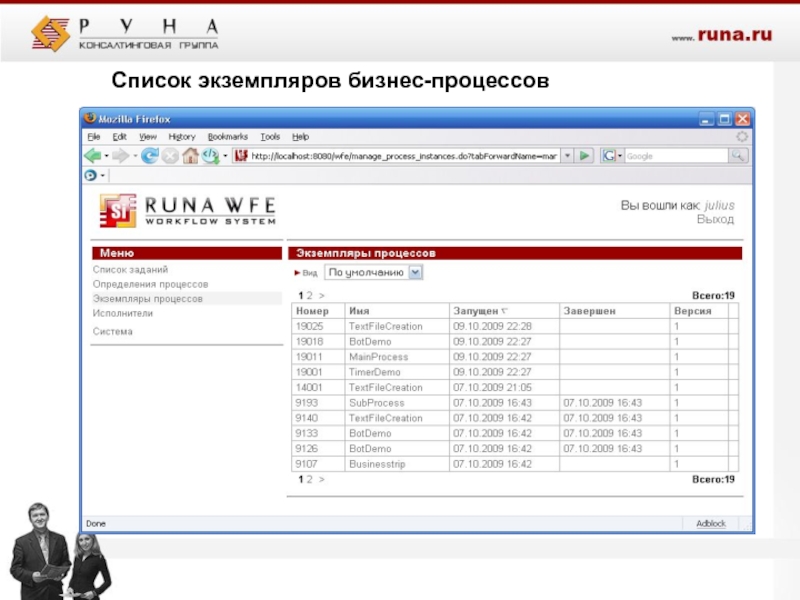Click the green Go arrow beside address bar
Screen dimensions: 800x600
point(585,156)
